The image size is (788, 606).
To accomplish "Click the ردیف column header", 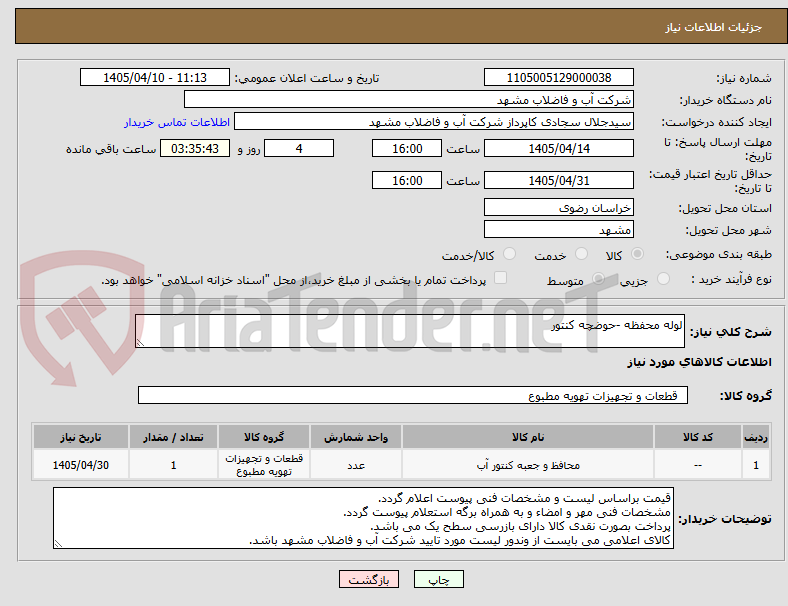I will pyautogui.click(x=756, y=437).
